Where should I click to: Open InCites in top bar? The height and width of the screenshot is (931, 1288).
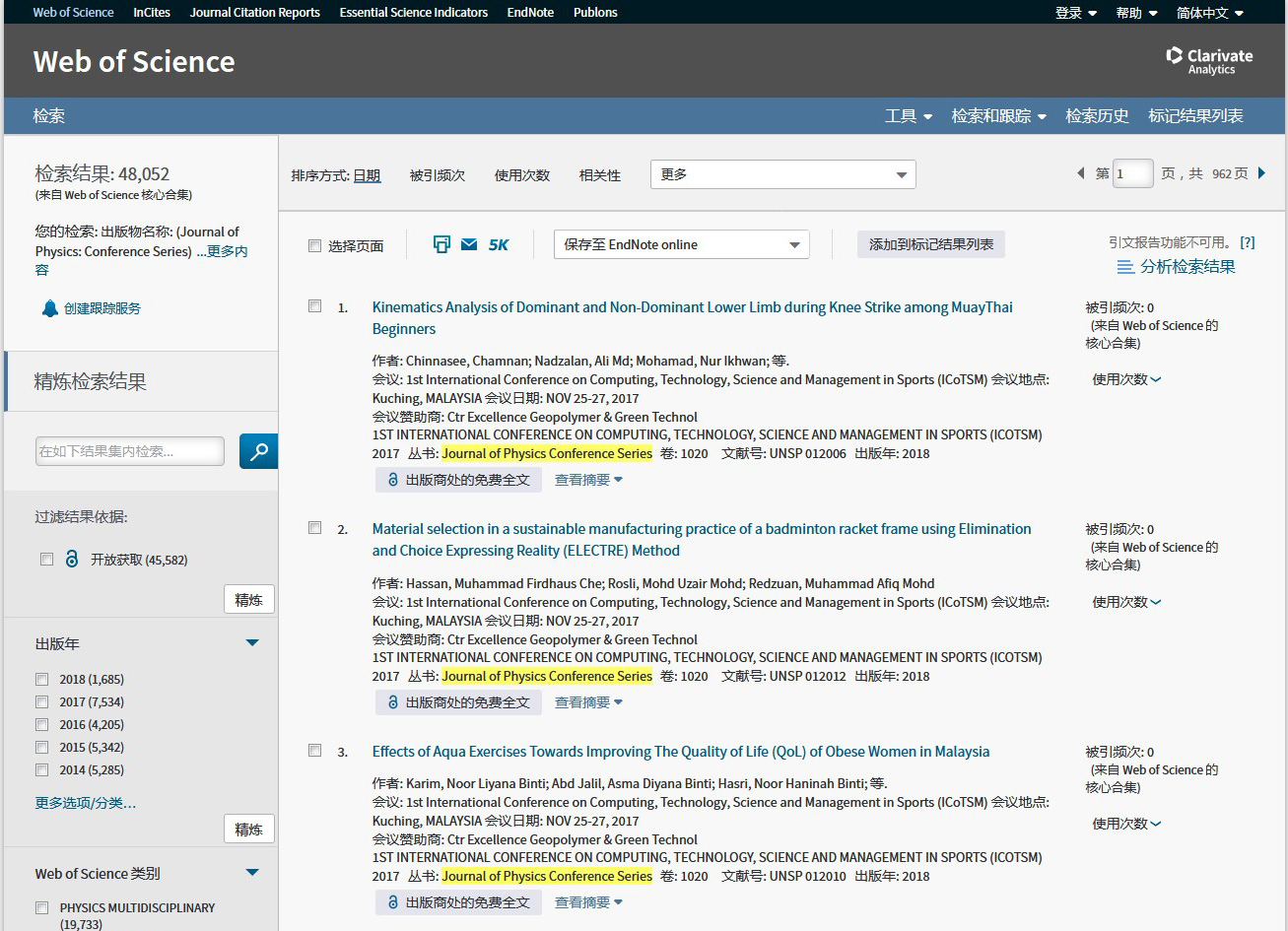152,13
